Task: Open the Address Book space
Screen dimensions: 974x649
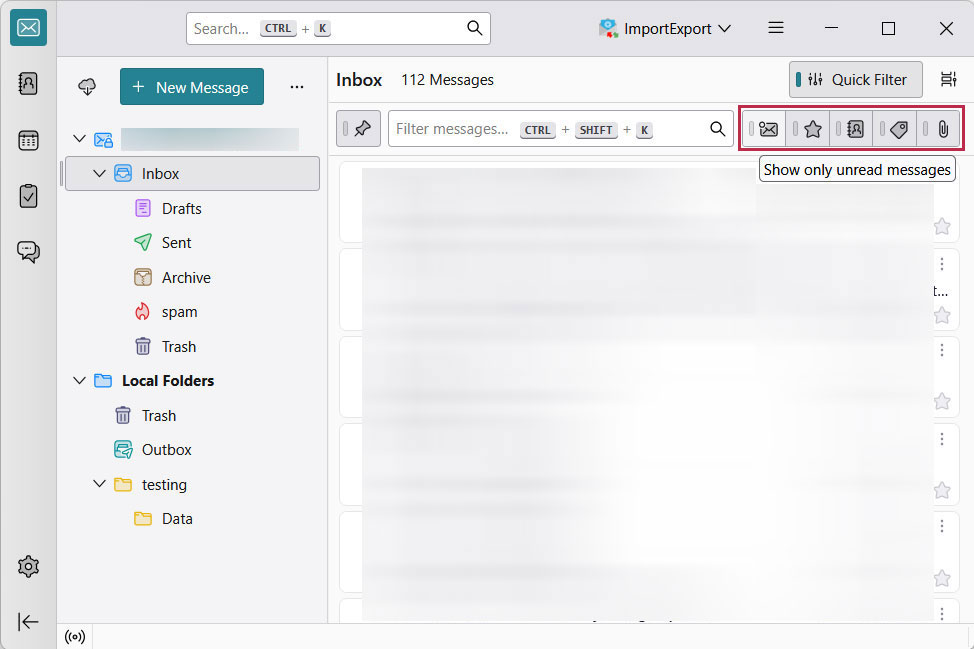Action: click(28, 86)
